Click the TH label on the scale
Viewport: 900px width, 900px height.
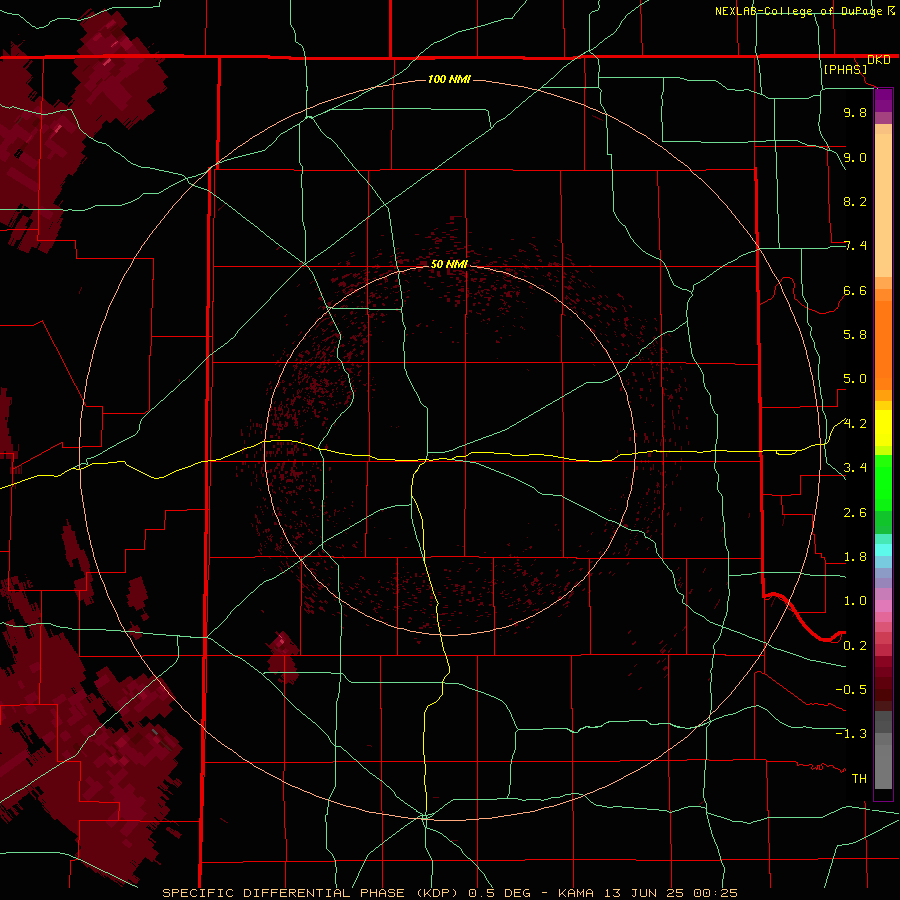[x=859, y=779]
